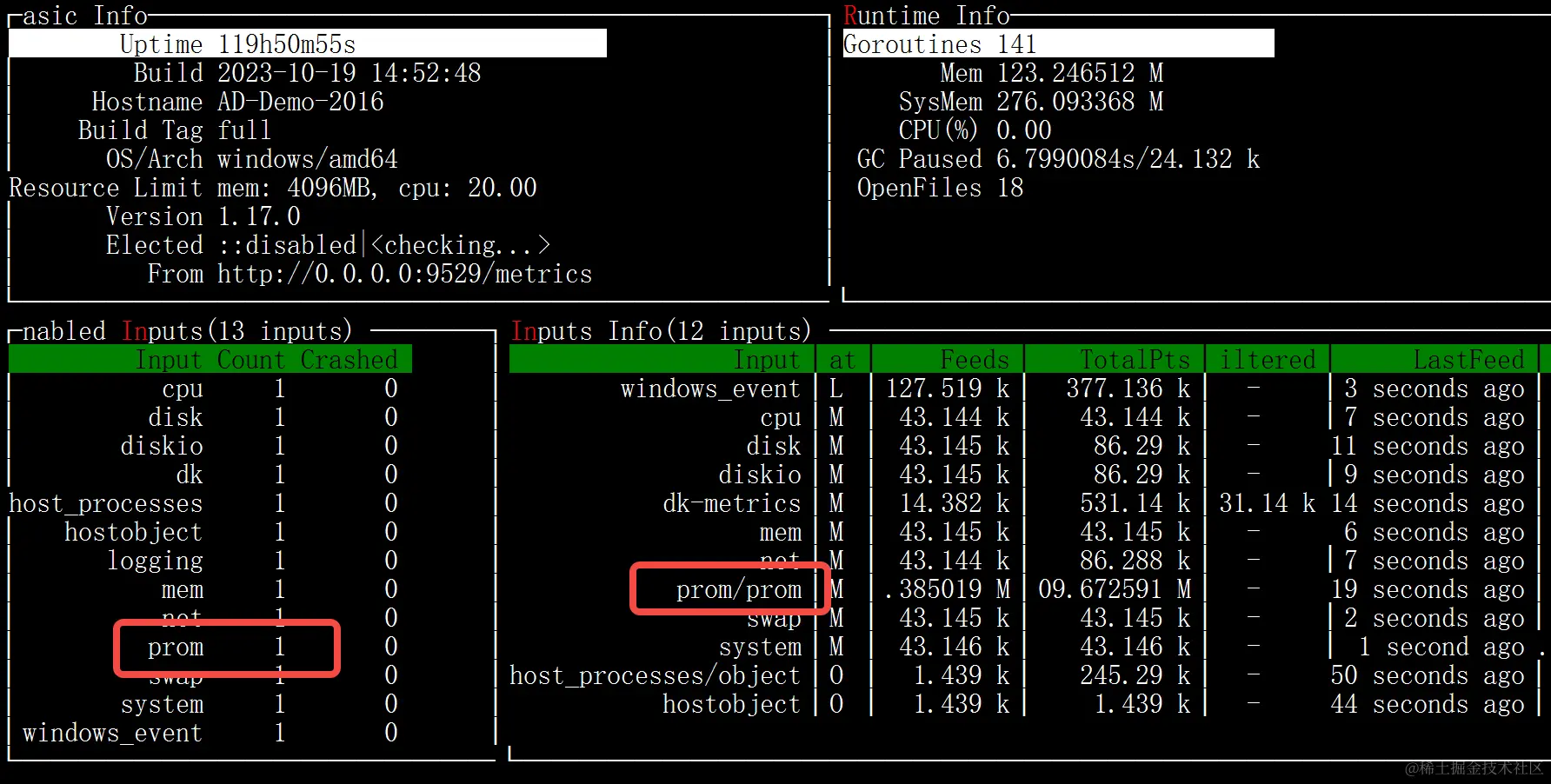
Task: Select the build timestamp 2023-10-19 14:52:48
Action: [349, 72]
